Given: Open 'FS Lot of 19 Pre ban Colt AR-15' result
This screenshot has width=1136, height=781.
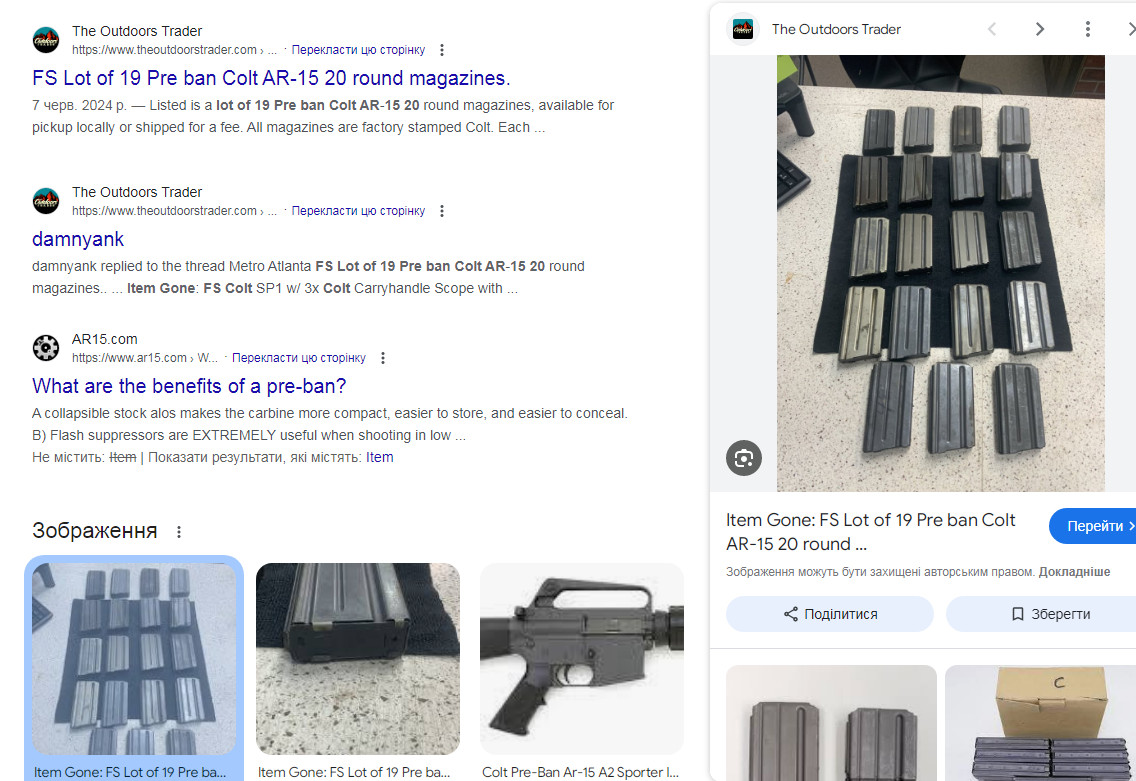Looking at the screenshot, I should click(x=271, y=78).
